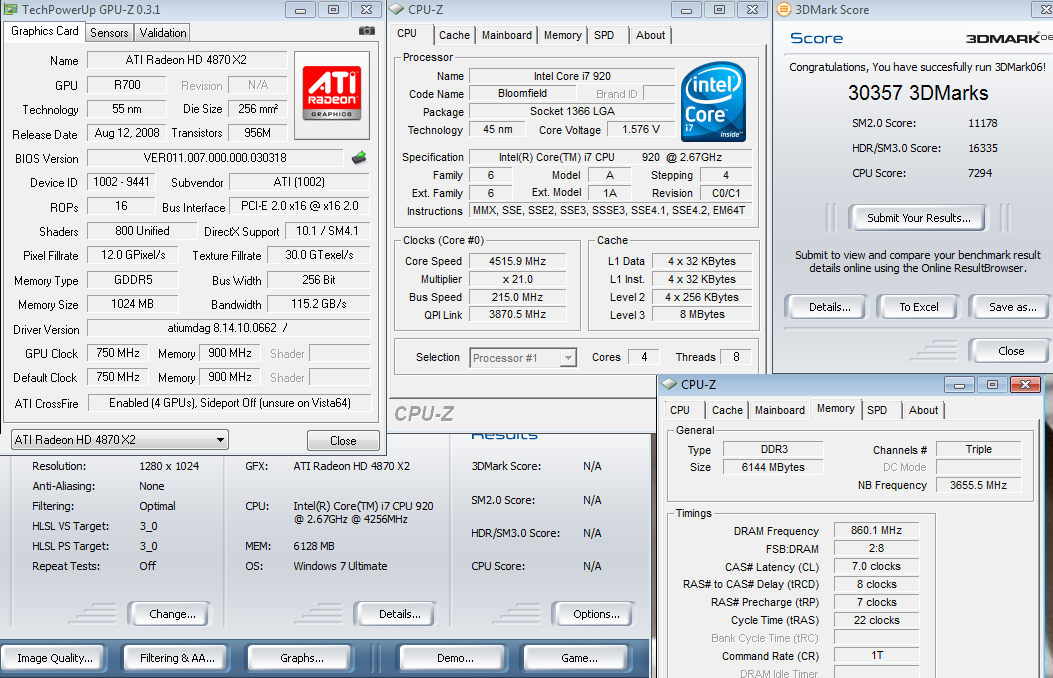The width and height of the screenshot is (1053, 678).
Task: Click the BIOS save chip icon in GPU-Z
Action: pos(359,158)
